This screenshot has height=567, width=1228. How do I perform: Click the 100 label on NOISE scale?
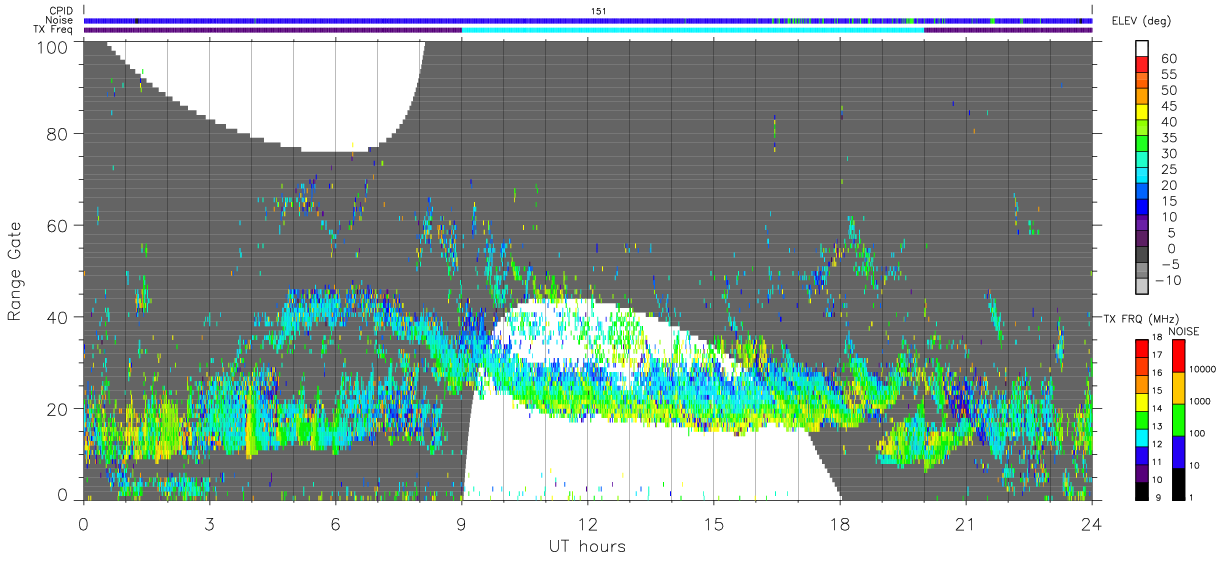point(1198,434)
